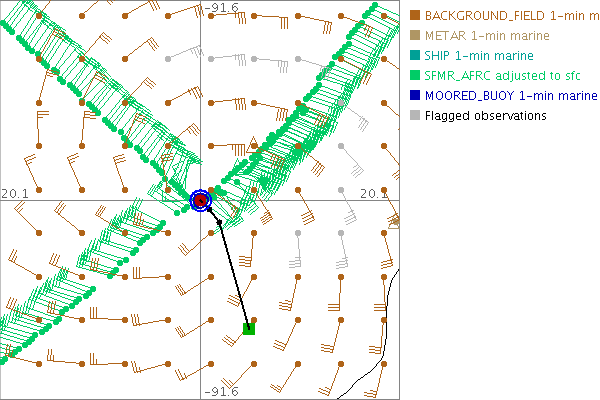The image size is (600, 400).
Task: Click the tan METAR legend square
Action: coord(414,36)
